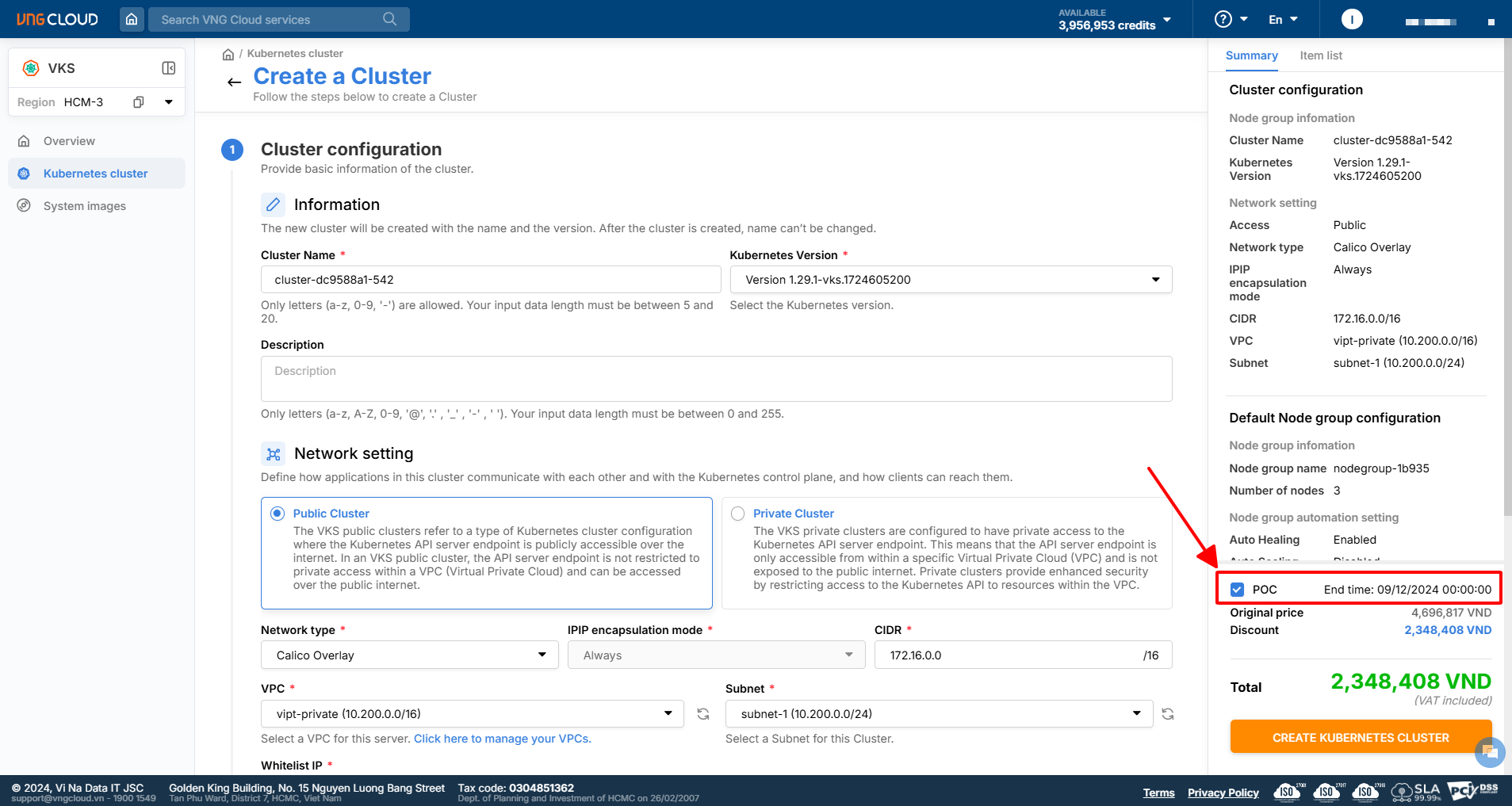Open System images in sidebar

click(x=85, y=206)
